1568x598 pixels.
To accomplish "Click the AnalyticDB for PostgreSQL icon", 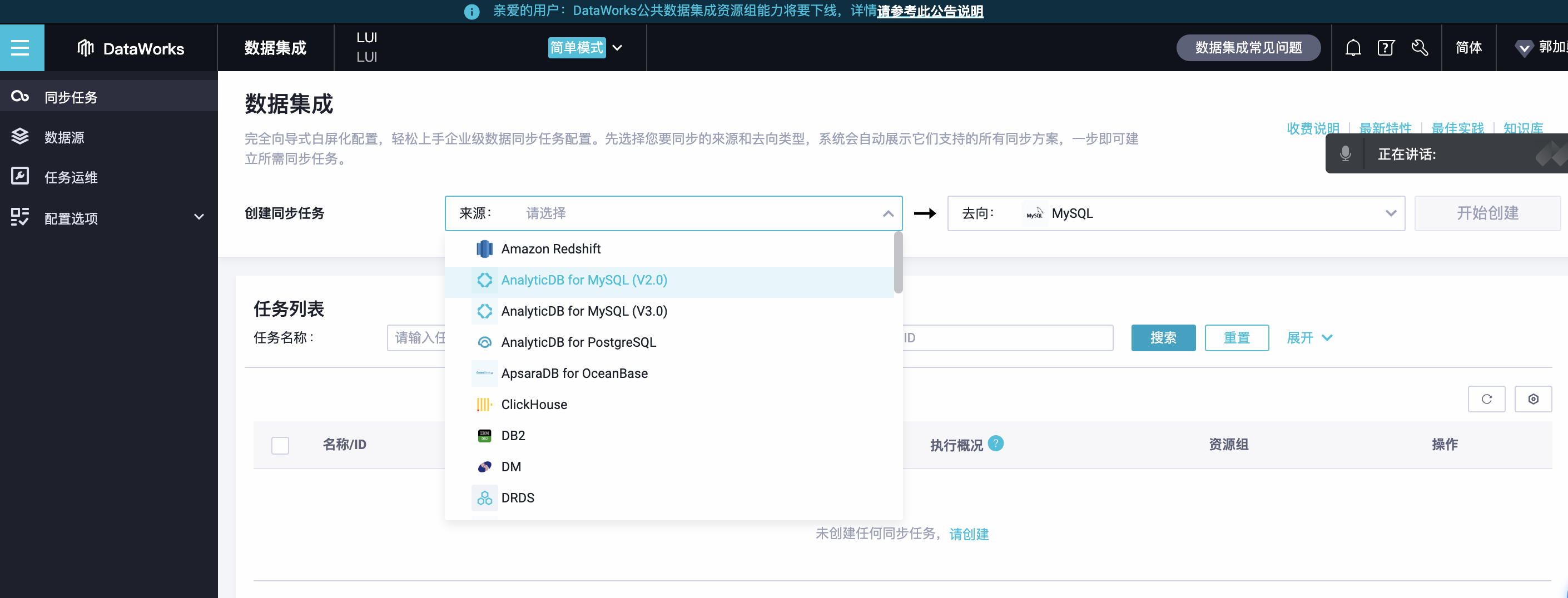I will [x=484, y=342].
